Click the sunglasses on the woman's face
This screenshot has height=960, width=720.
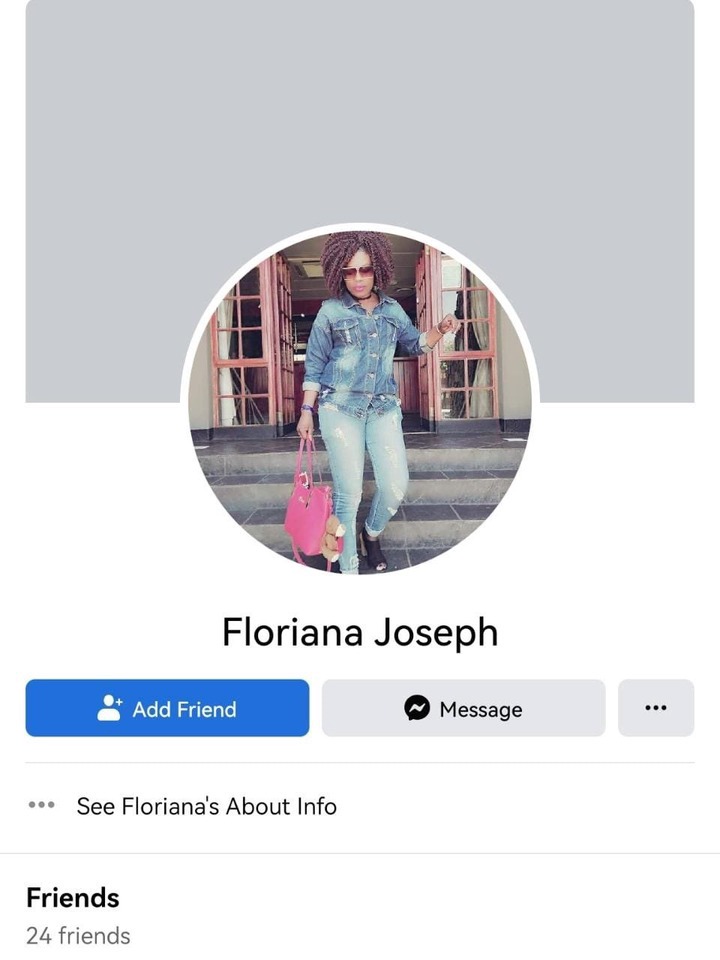[x=357, y=272]
